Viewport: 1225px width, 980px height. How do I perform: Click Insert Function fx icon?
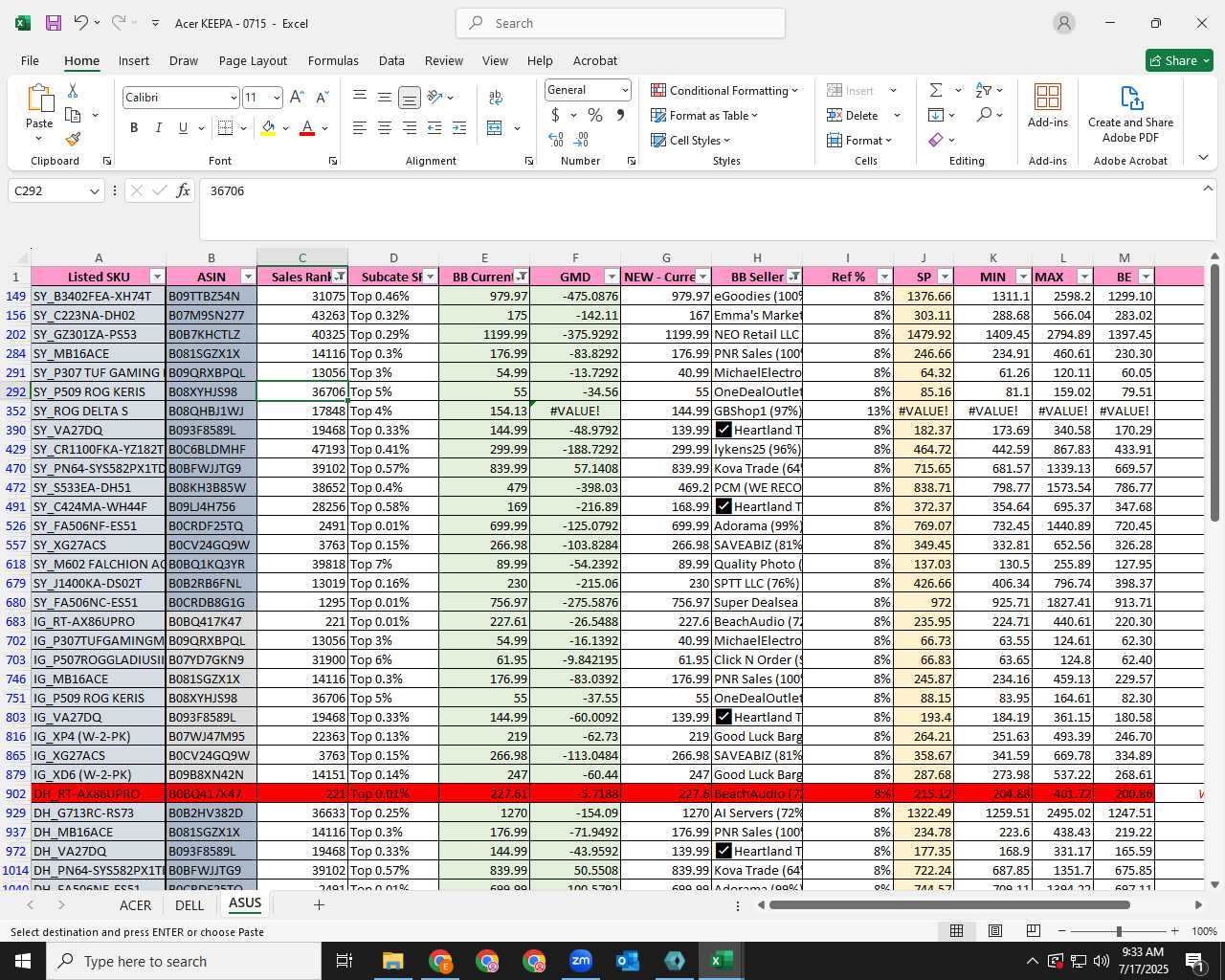tap(184, 191)
